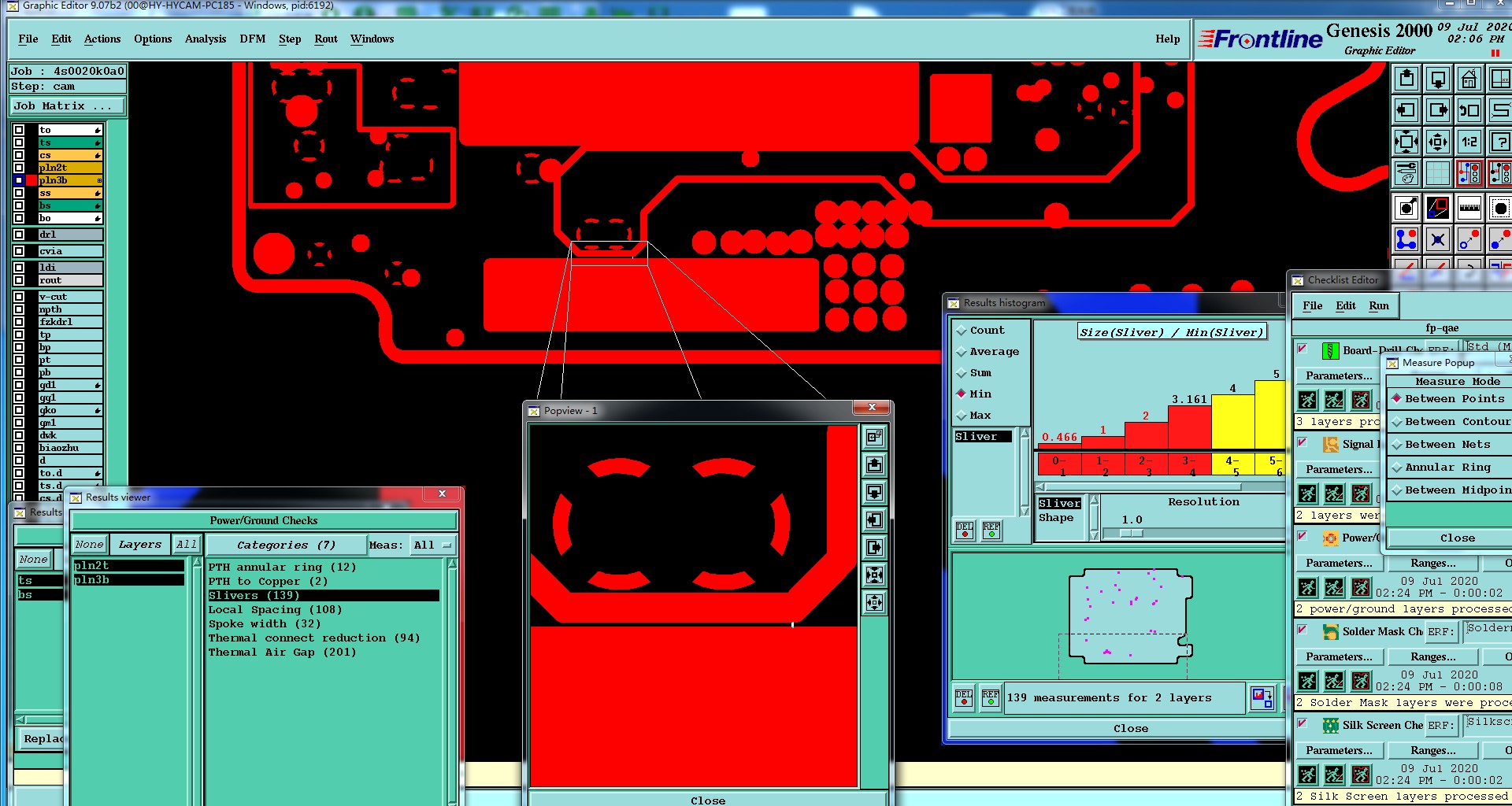Screen dimensions: 1512x806
Task: Toggle the grid display icon
Action: [1438, 173]
